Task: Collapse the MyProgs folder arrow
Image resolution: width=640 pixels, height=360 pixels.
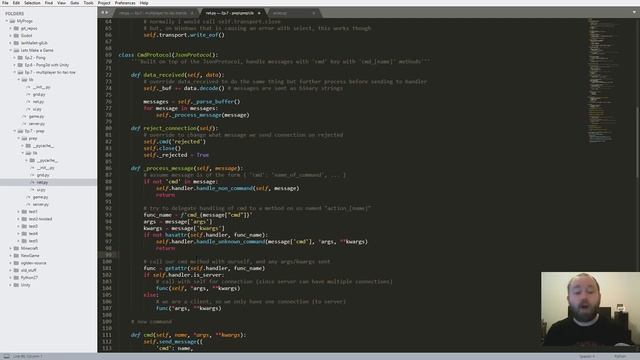Action: [x=7, y=21]
